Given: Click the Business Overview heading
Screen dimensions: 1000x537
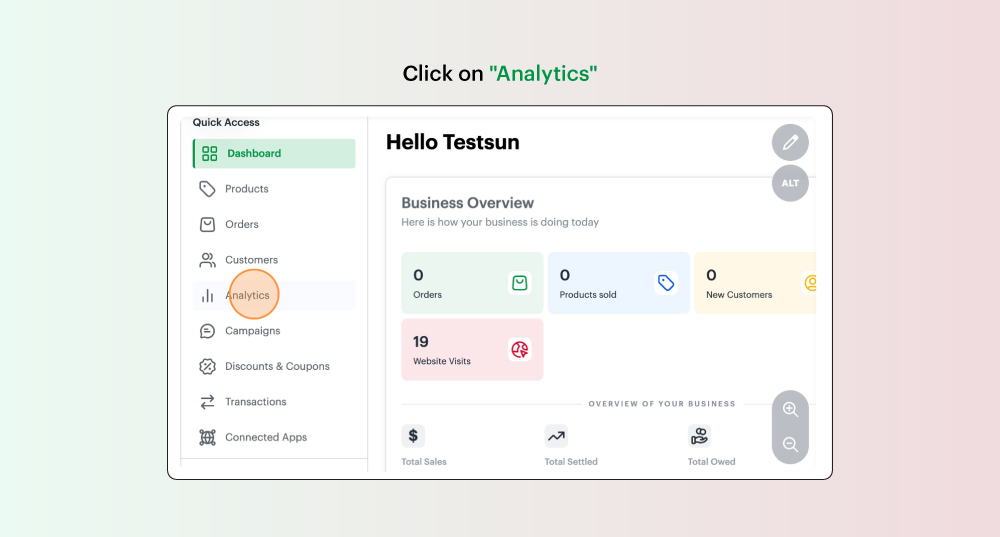Looking at the screenshot, I should click(x=467, y=203).
